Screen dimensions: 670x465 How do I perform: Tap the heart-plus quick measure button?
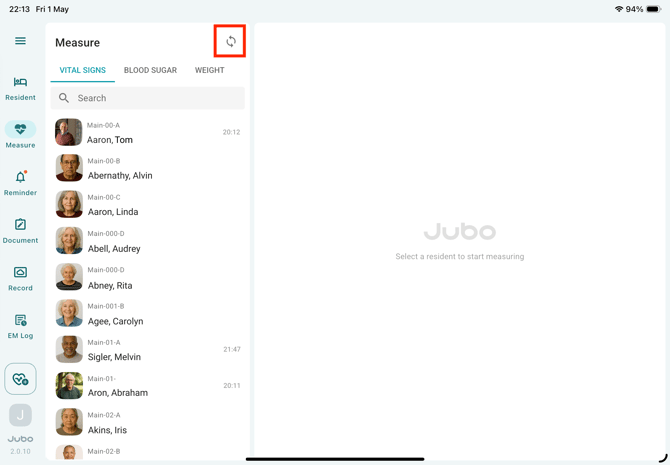(x=20, y=379)
